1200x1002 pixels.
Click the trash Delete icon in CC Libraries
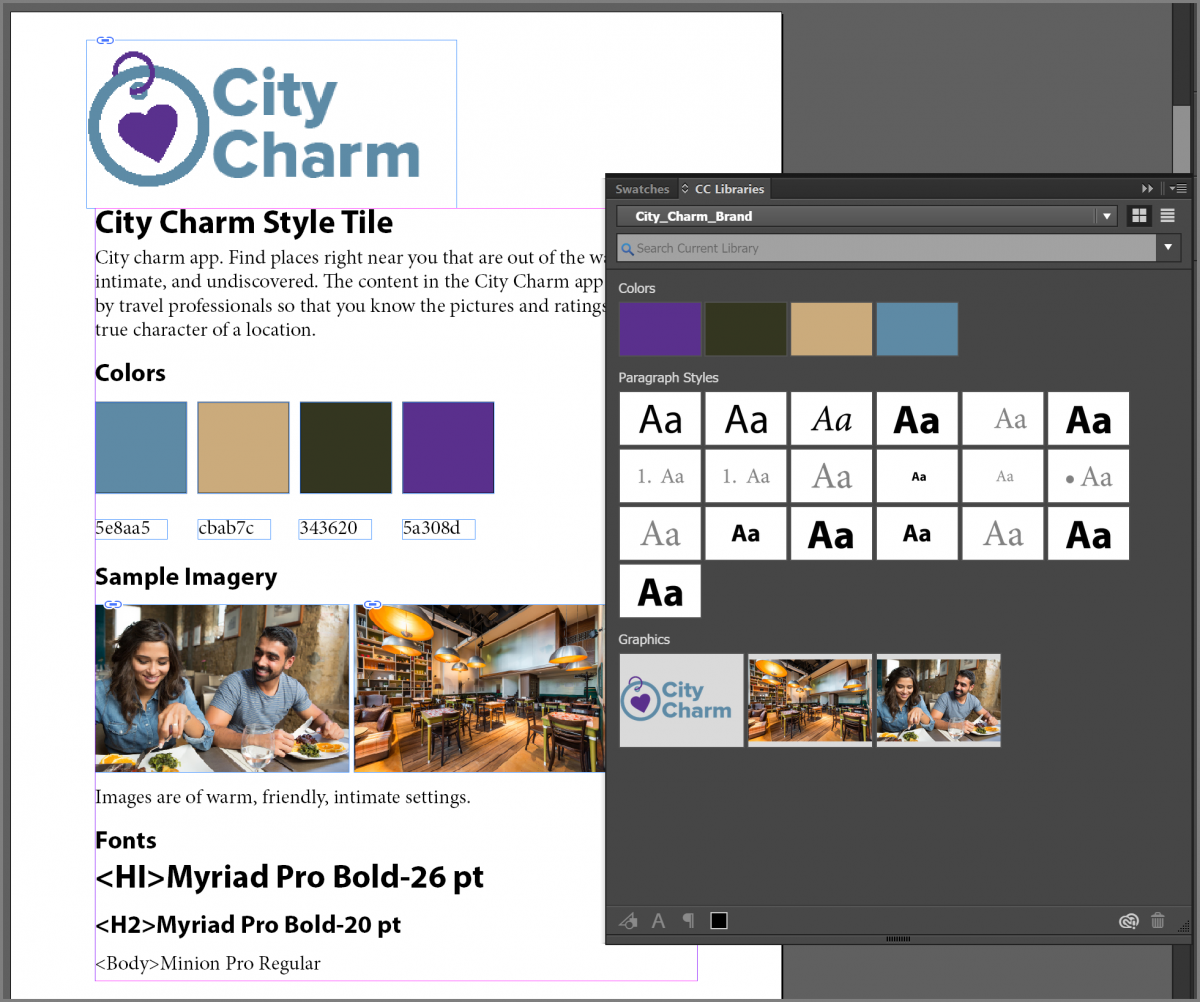tap(1158, 921)
